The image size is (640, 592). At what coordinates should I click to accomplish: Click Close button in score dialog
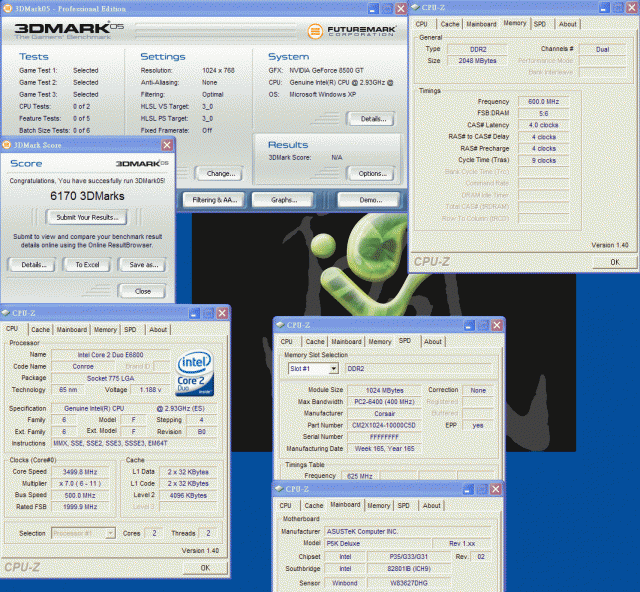[142, 291]
